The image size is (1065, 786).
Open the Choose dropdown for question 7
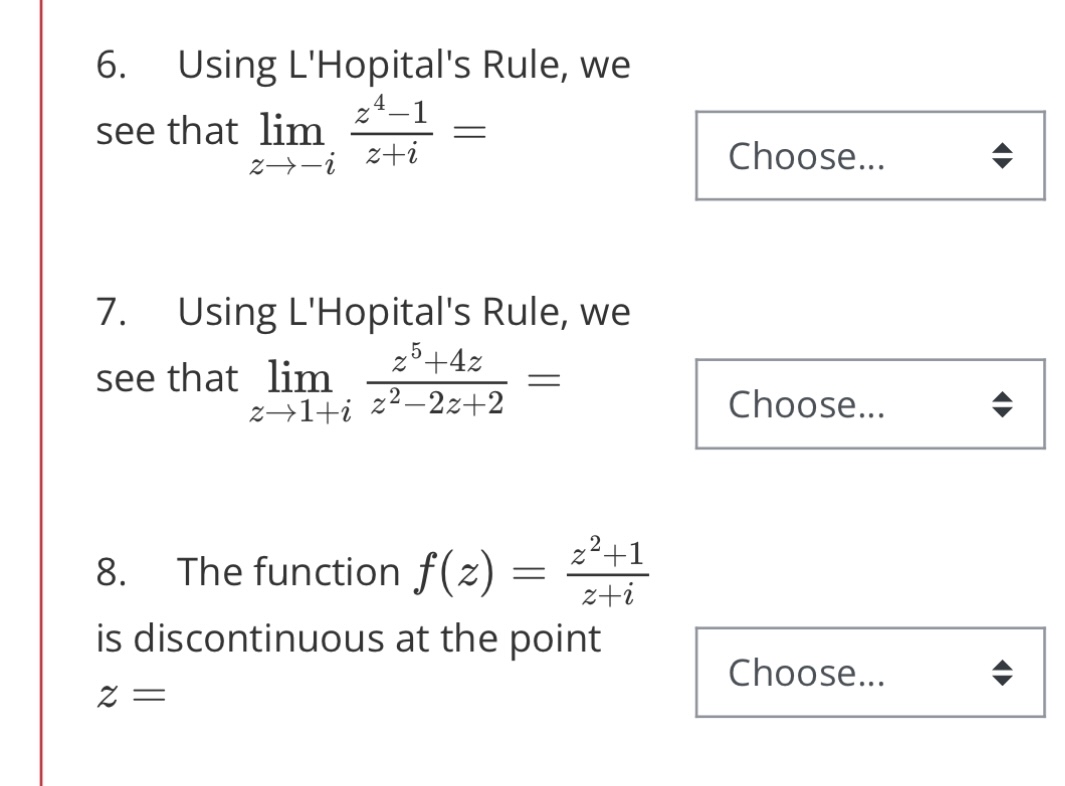(x=870, y=404)
